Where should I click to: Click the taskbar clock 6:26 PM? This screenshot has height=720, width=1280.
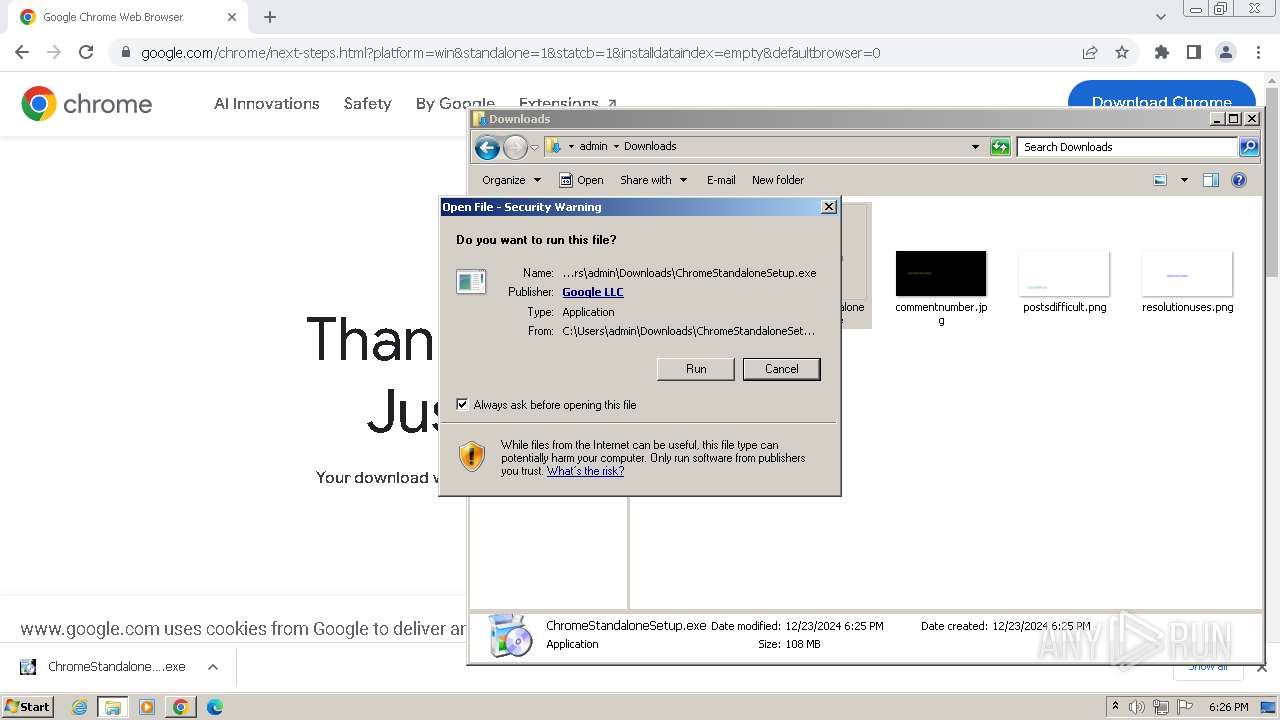coord(1228,707)
